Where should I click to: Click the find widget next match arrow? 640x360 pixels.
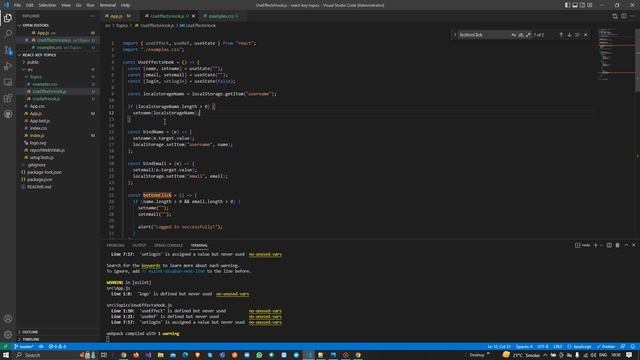tap(569, 35)
